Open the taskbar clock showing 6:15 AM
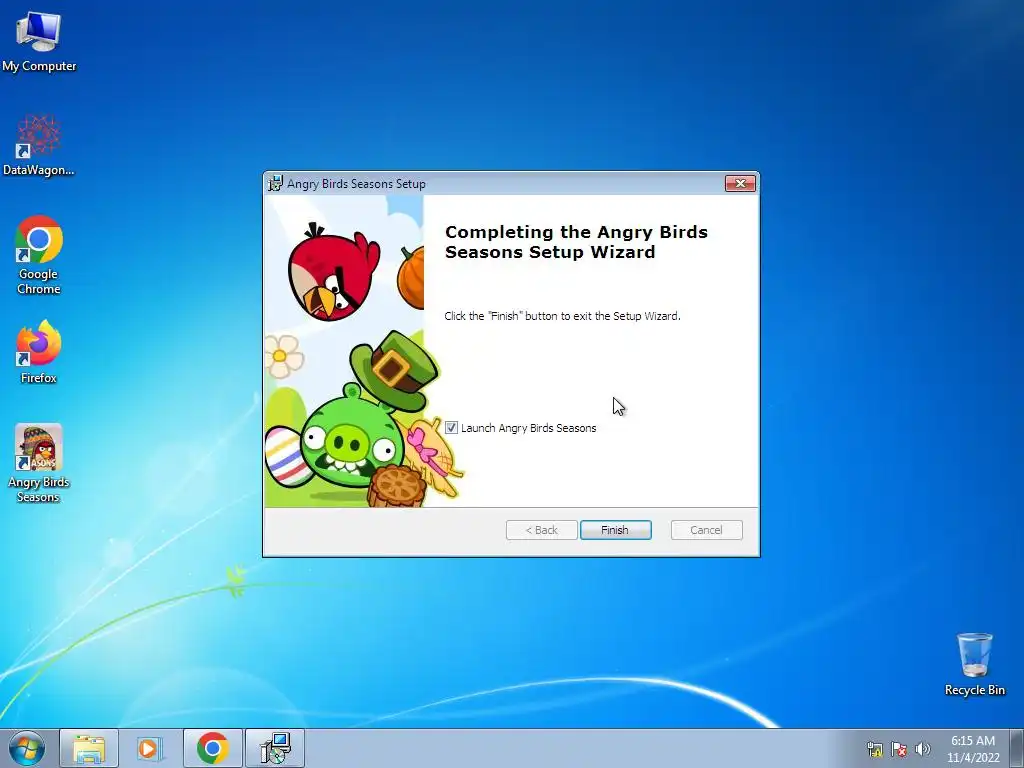Screen dimensions: 1024x768 (973, 749)
